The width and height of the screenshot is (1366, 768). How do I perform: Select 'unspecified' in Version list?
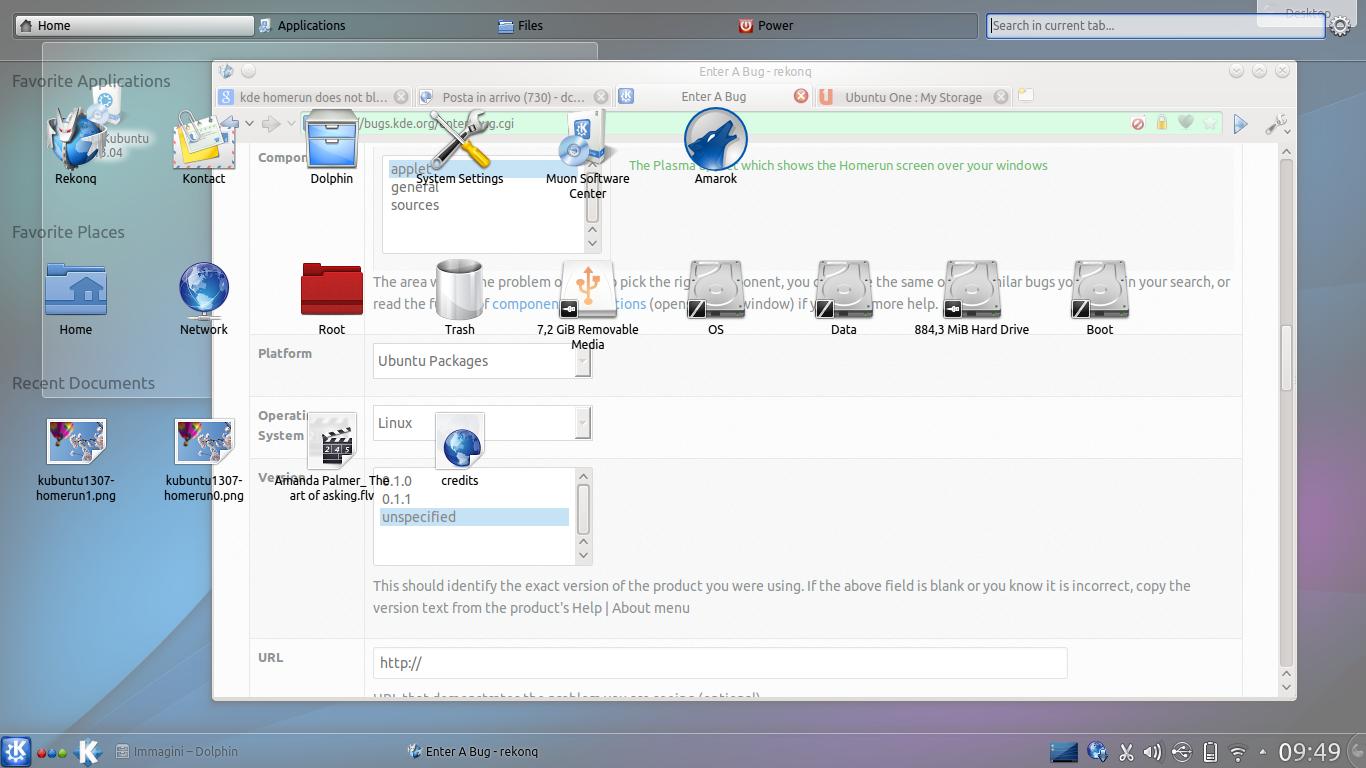pos(474,517)
